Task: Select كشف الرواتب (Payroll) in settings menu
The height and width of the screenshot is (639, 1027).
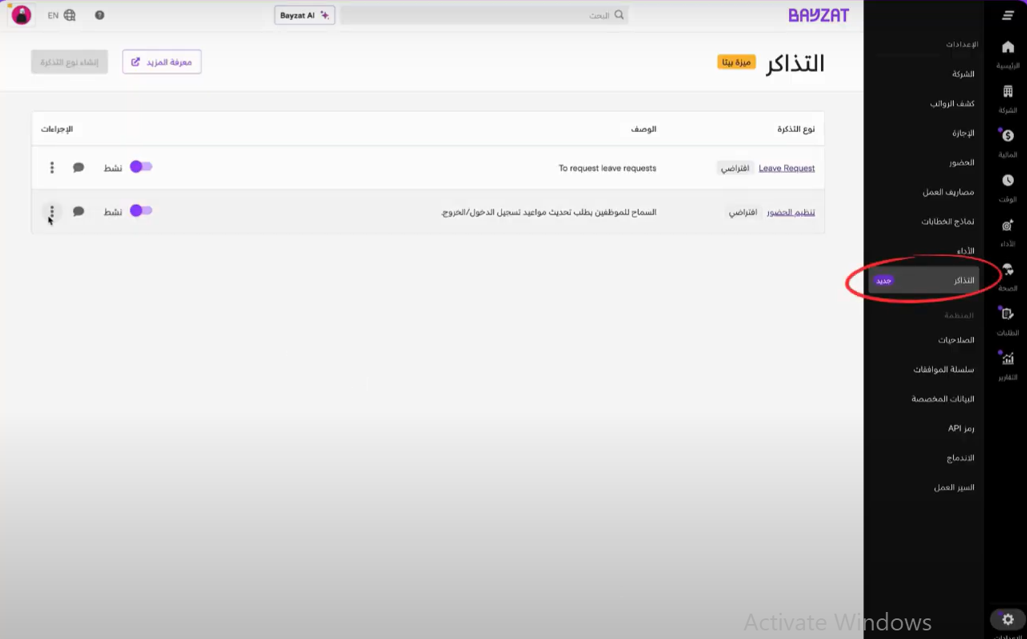Action: (x=951, y=103)
